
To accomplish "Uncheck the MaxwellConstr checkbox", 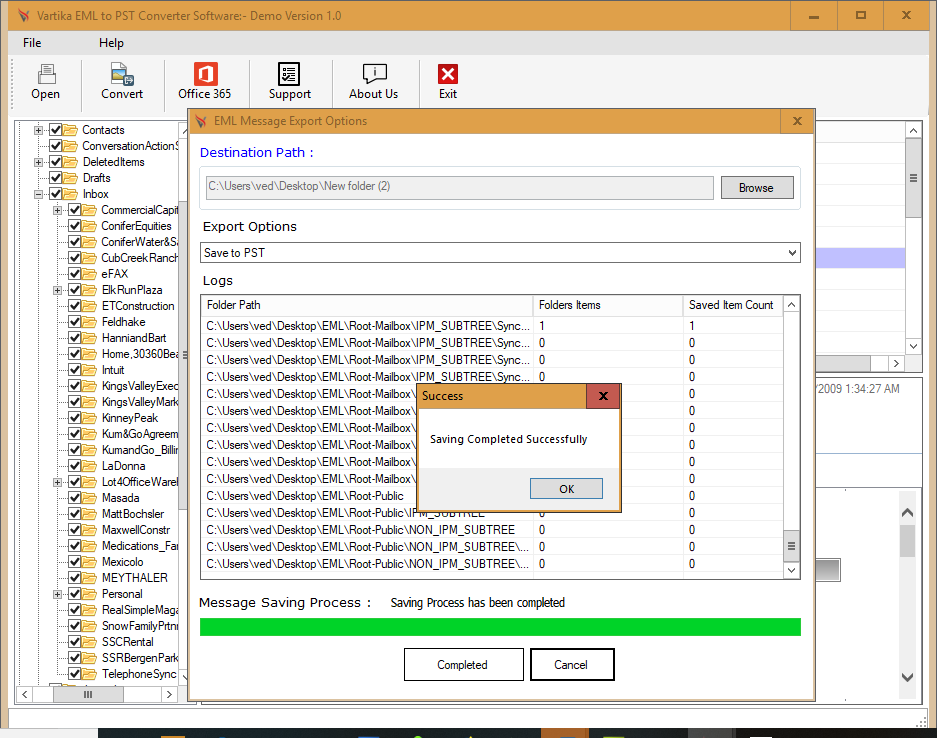I will coord(75,529).
